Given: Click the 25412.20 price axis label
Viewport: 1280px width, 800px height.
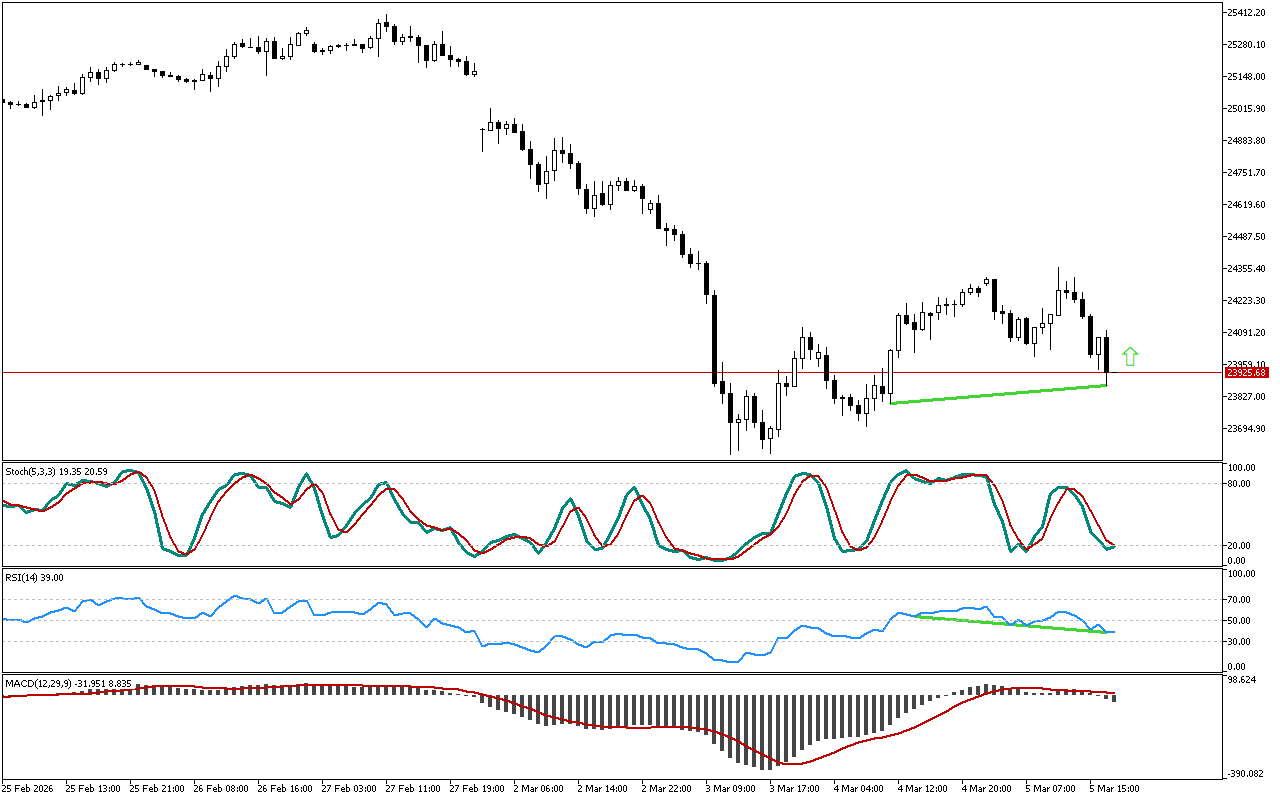Looking at the screenshot, I should [1247, 13].
